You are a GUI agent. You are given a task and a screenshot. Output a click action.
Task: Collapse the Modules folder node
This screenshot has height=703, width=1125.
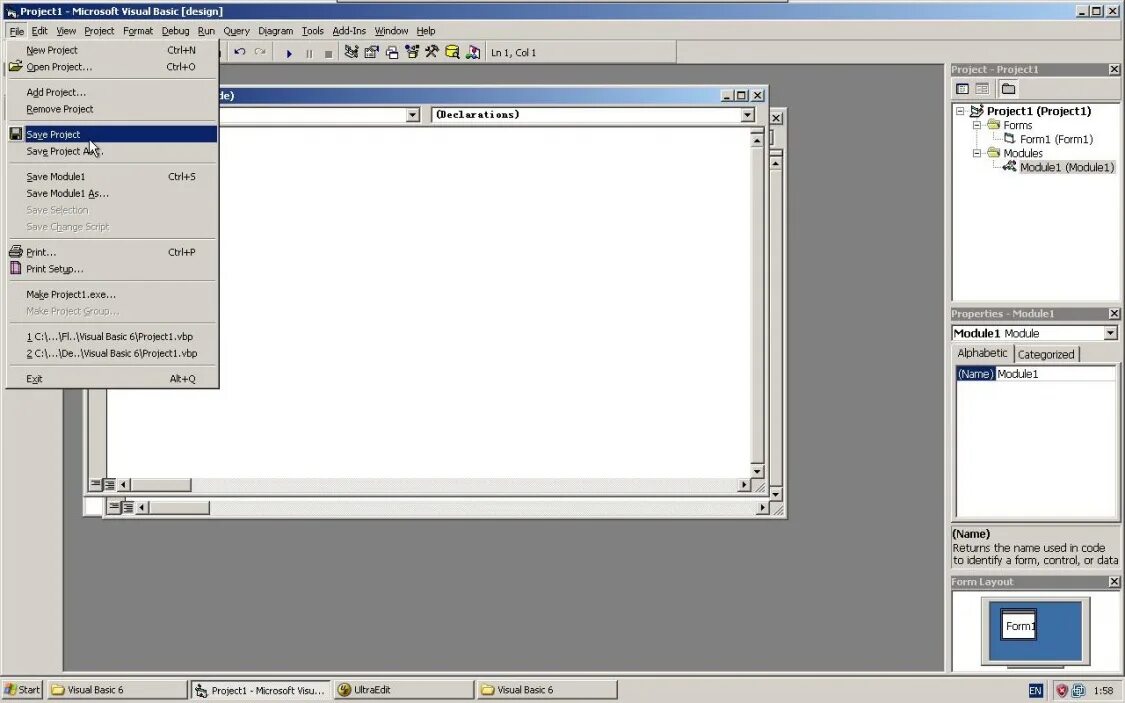pyautogui.click(x=976, y=153)
